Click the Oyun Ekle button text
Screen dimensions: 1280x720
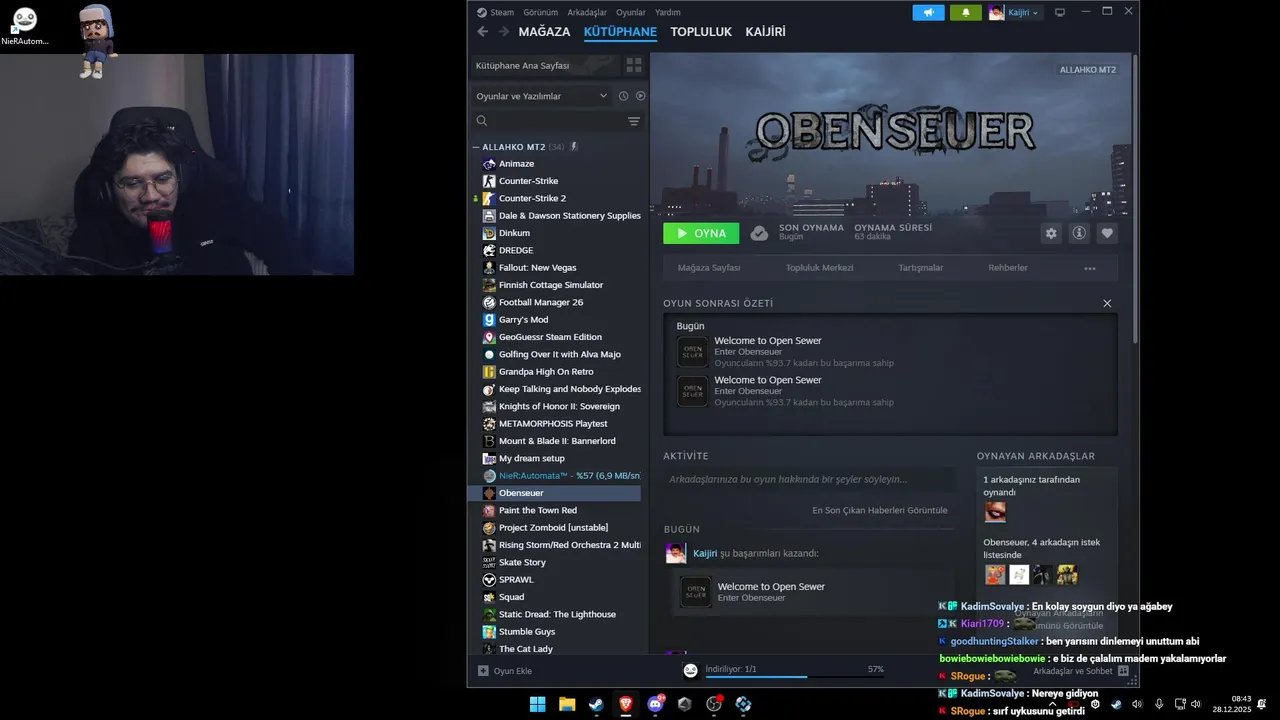(x=513, y=671)
